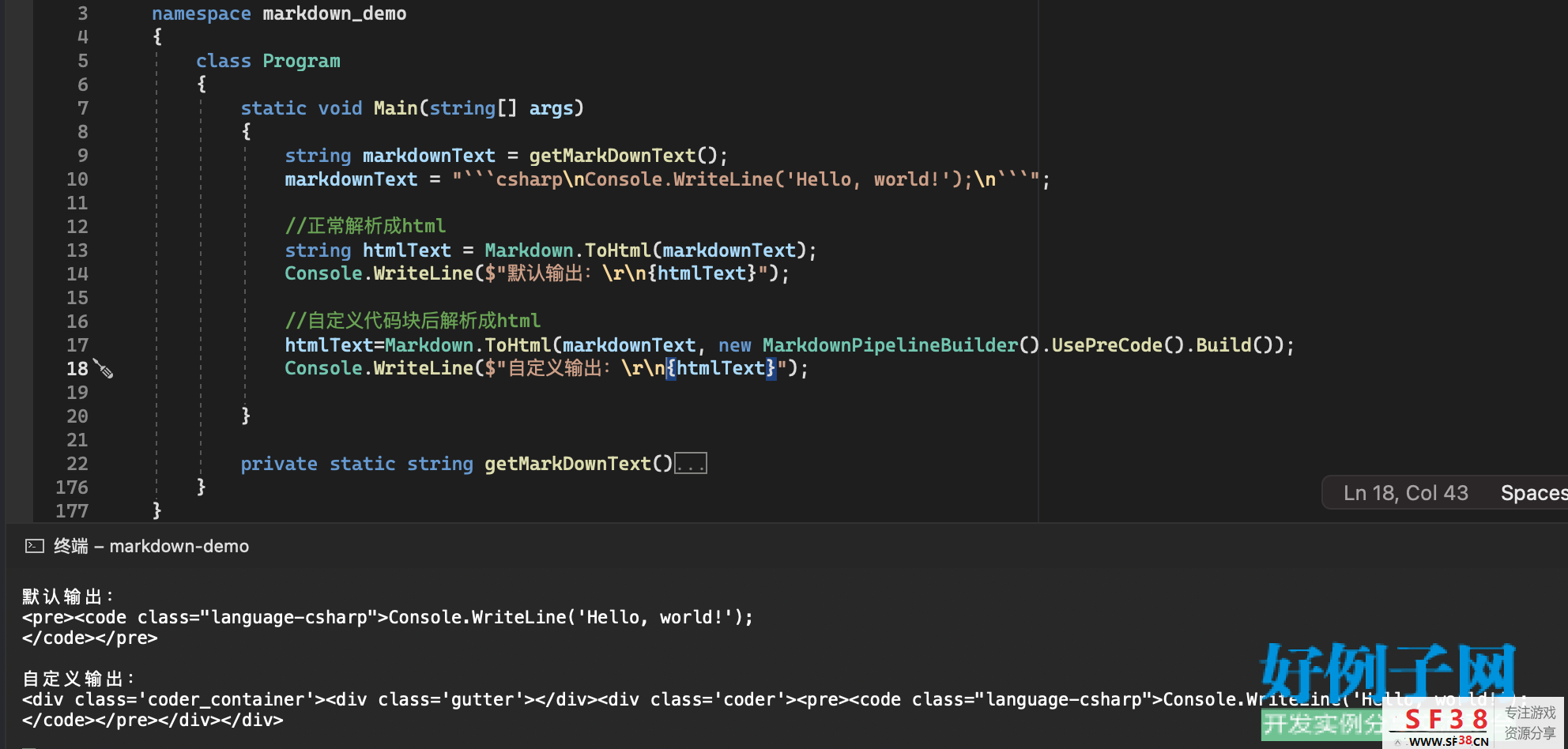Click highlighted {htmlText} on line 18

[x=721, y=368]
